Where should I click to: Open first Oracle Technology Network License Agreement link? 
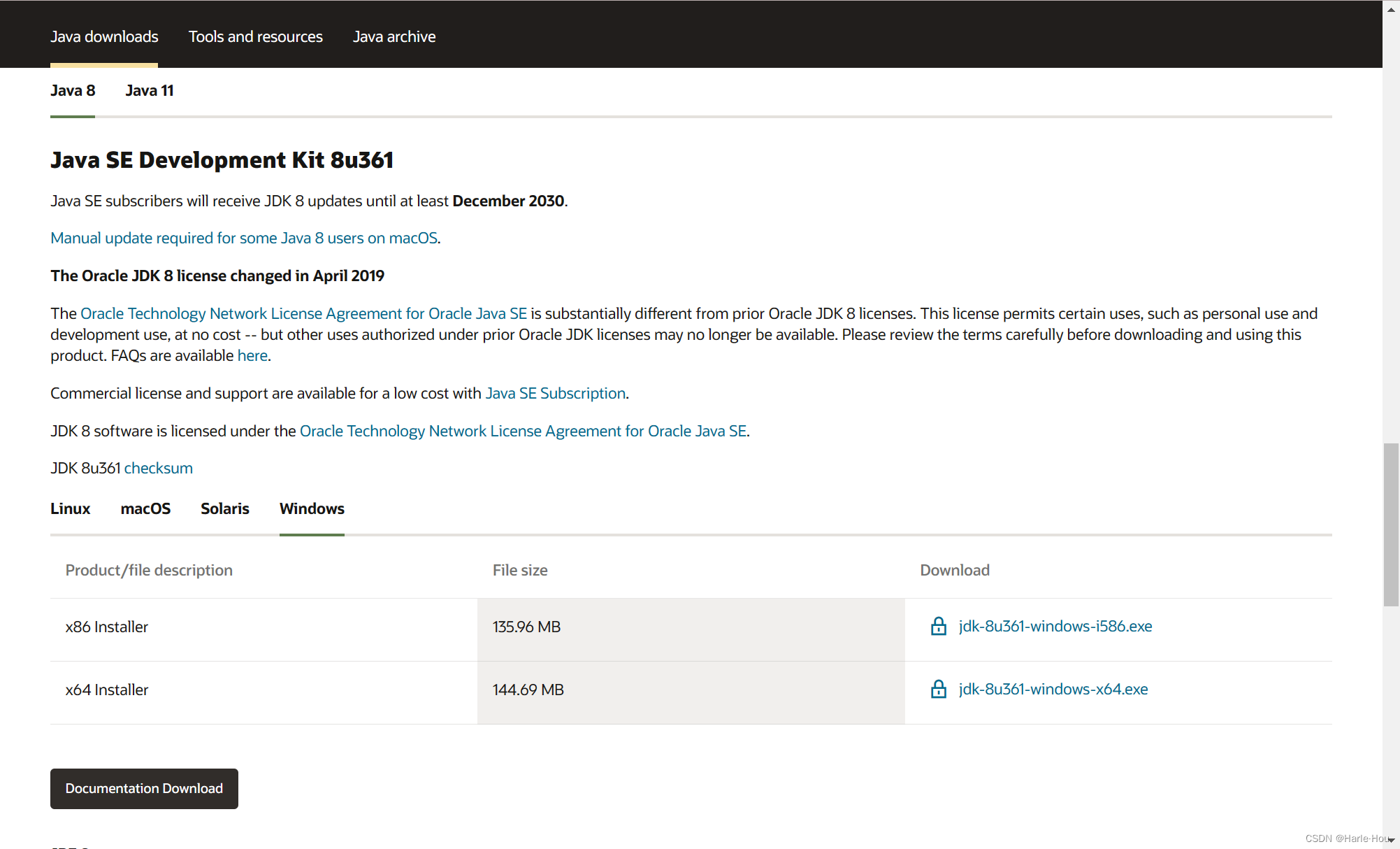click(304, 313)
